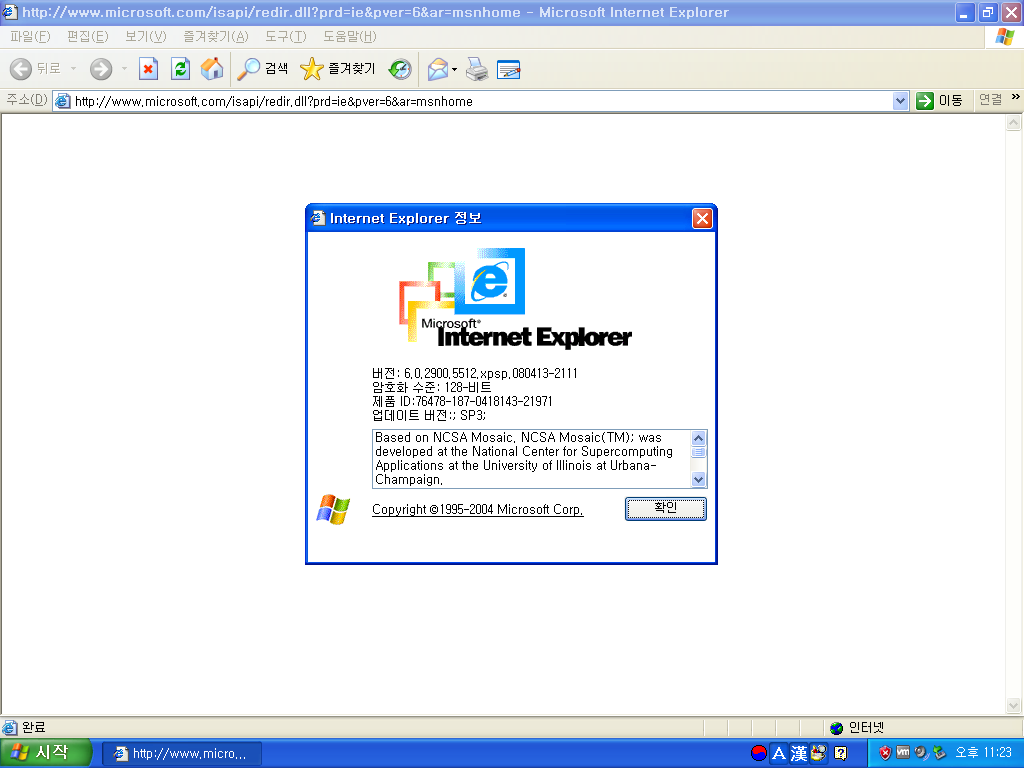Screen dimensions: 1024x768
Task: Open the 즐겨찾기(A) menu
Action: 216,37
